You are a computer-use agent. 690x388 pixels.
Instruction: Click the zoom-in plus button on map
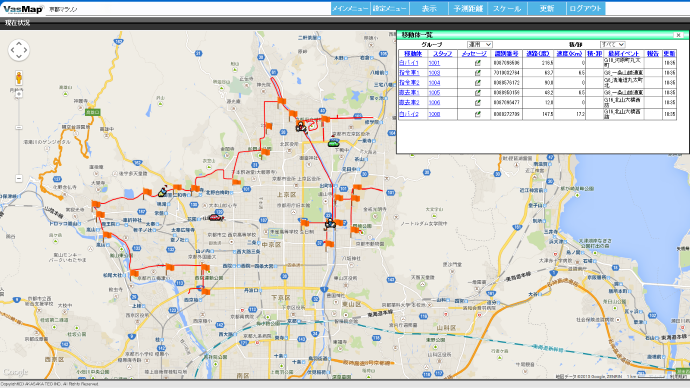(19, 94)
